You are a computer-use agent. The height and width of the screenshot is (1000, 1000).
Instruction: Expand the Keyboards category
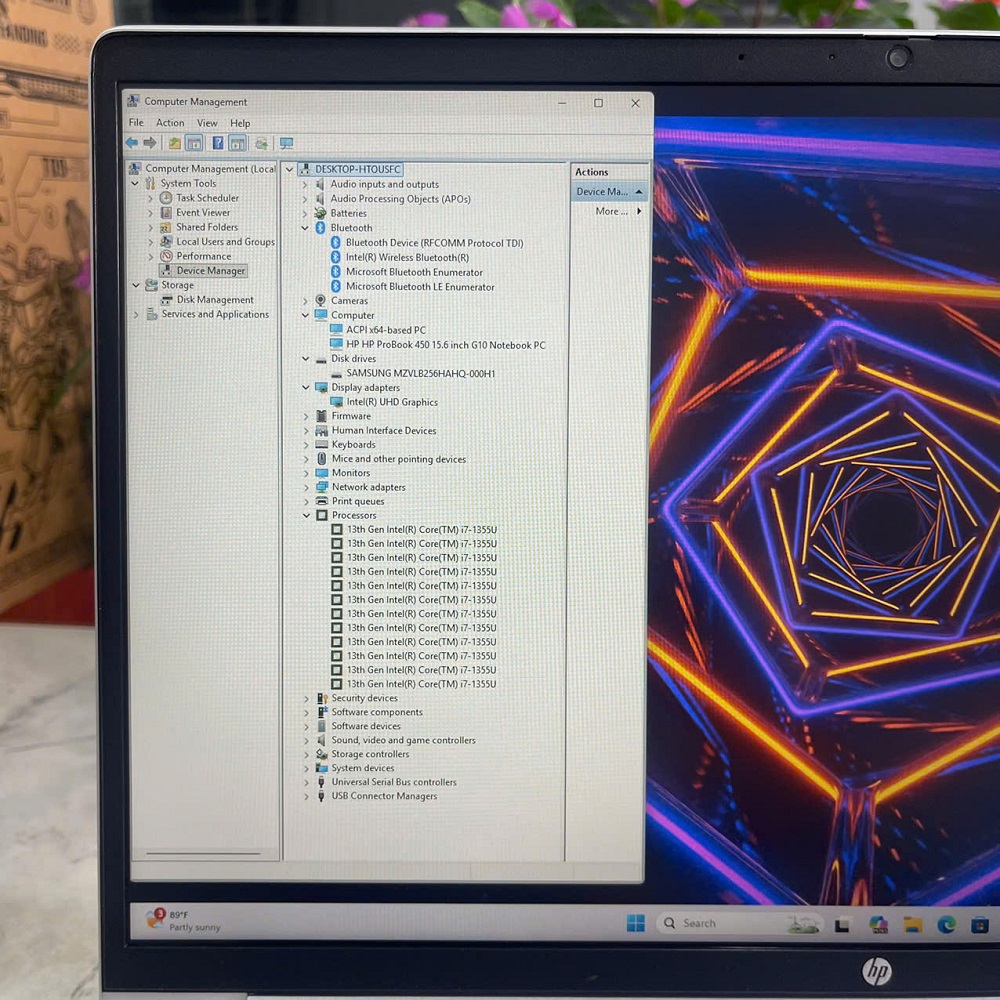306,445
